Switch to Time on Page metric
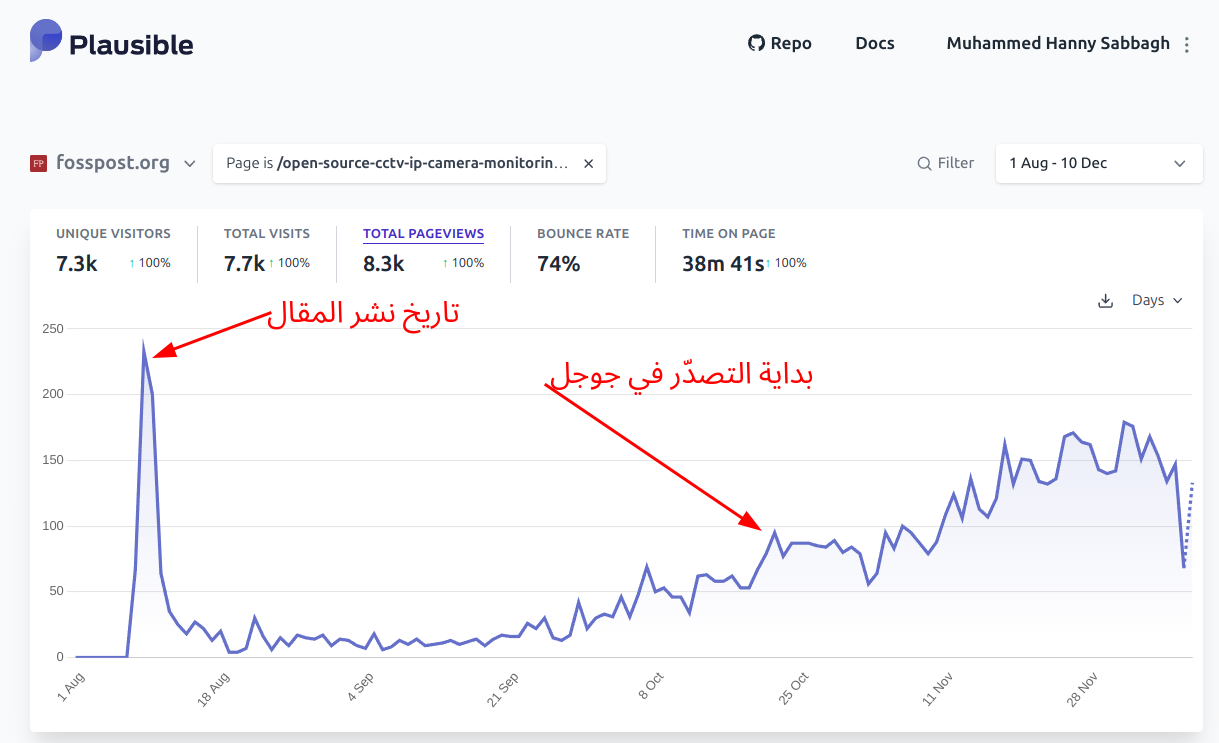Screen dimensions: 1219x743 click(729, 234)
